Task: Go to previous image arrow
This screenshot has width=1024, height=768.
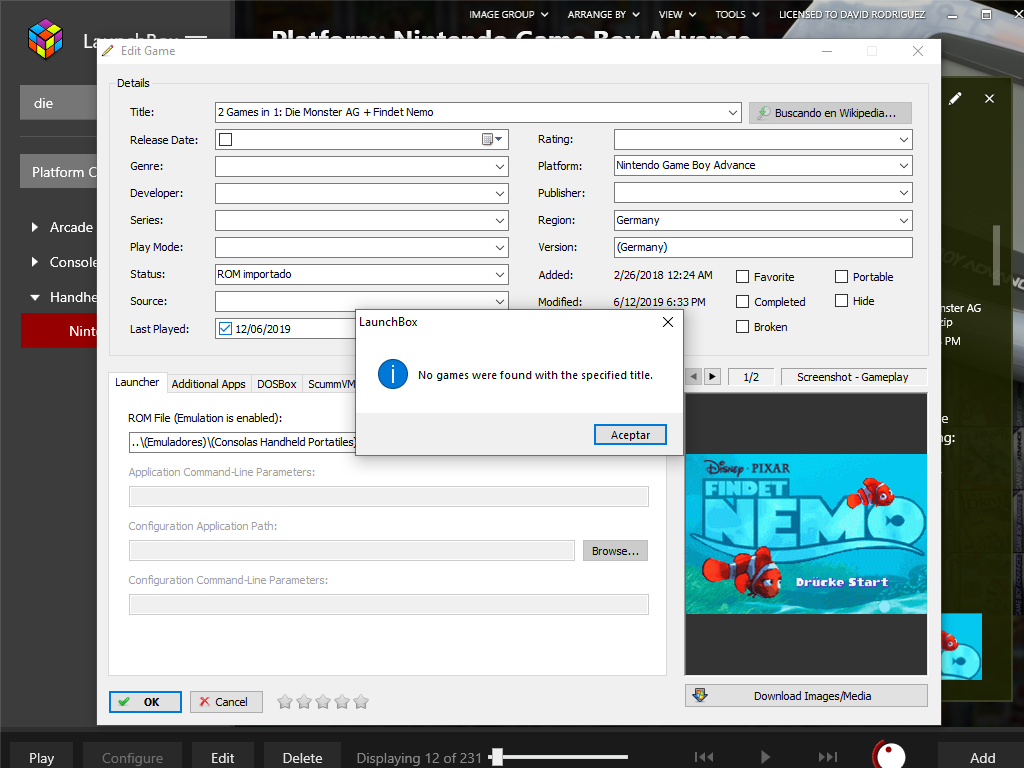Action: coord(694,377)
